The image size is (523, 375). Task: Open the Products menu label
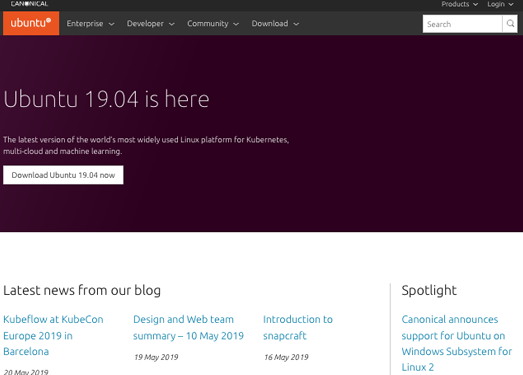pyautogui.click(x=455, y=4)
